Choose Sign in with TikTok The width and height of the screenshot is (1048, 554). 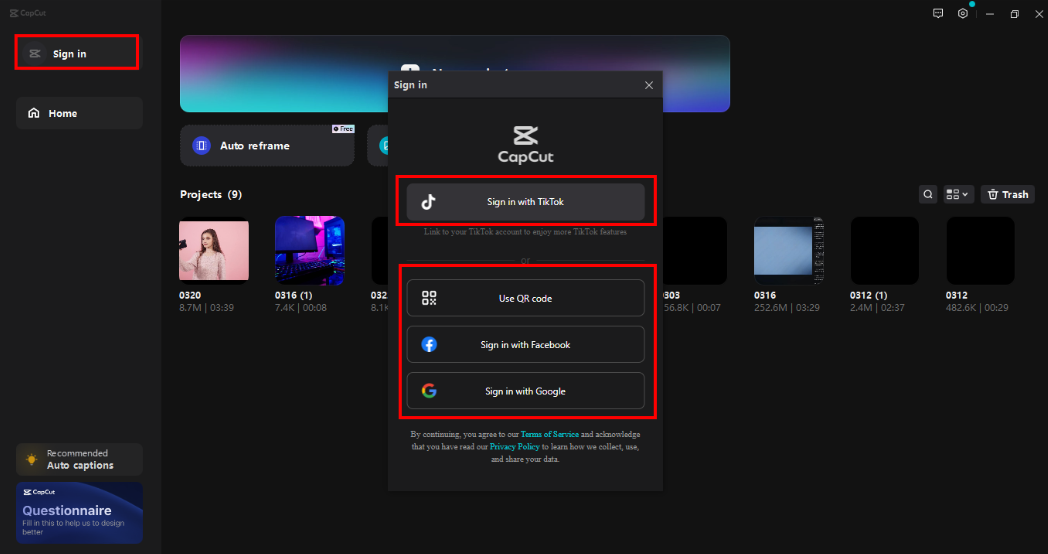[525, 202]
